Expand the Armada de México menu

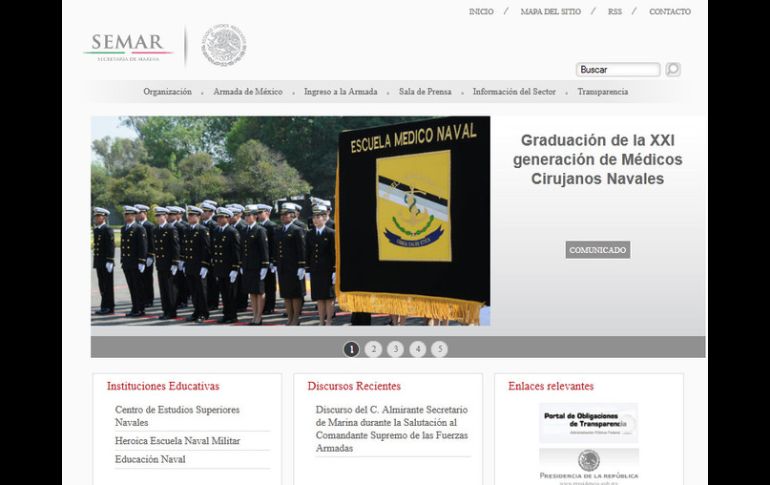click(x=247, y=92)
